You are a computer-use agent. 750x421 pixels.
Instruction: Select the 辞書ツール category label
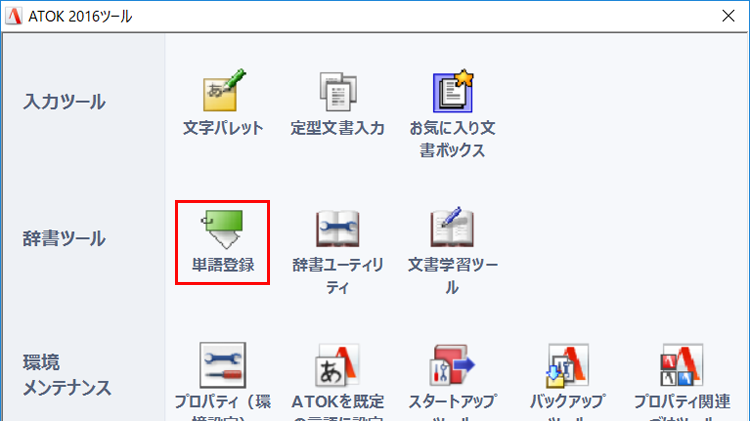click(64, 238)
